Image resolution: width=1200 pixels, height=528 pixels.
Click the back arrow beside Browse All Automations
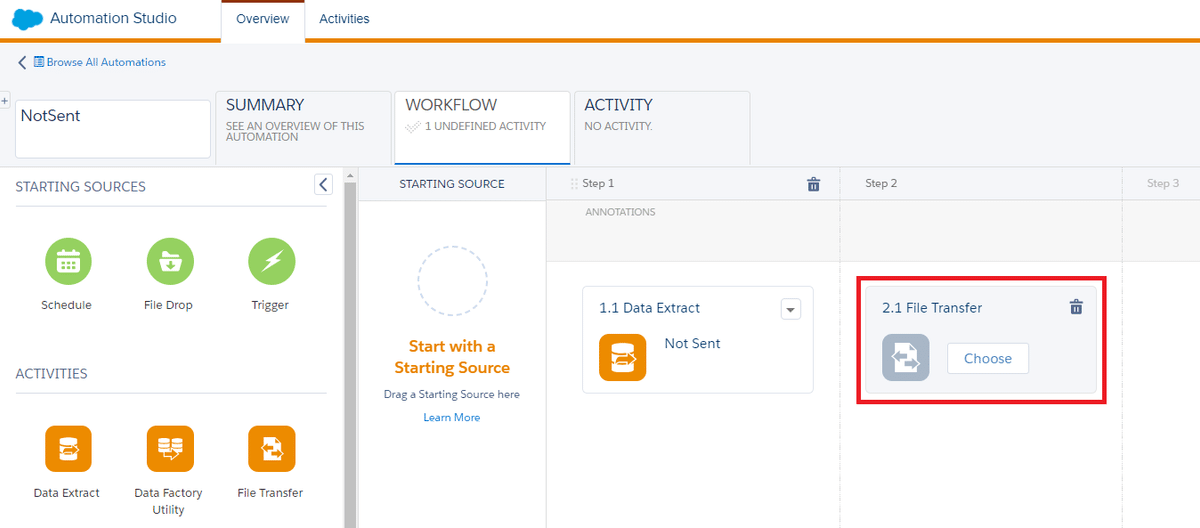23,62
